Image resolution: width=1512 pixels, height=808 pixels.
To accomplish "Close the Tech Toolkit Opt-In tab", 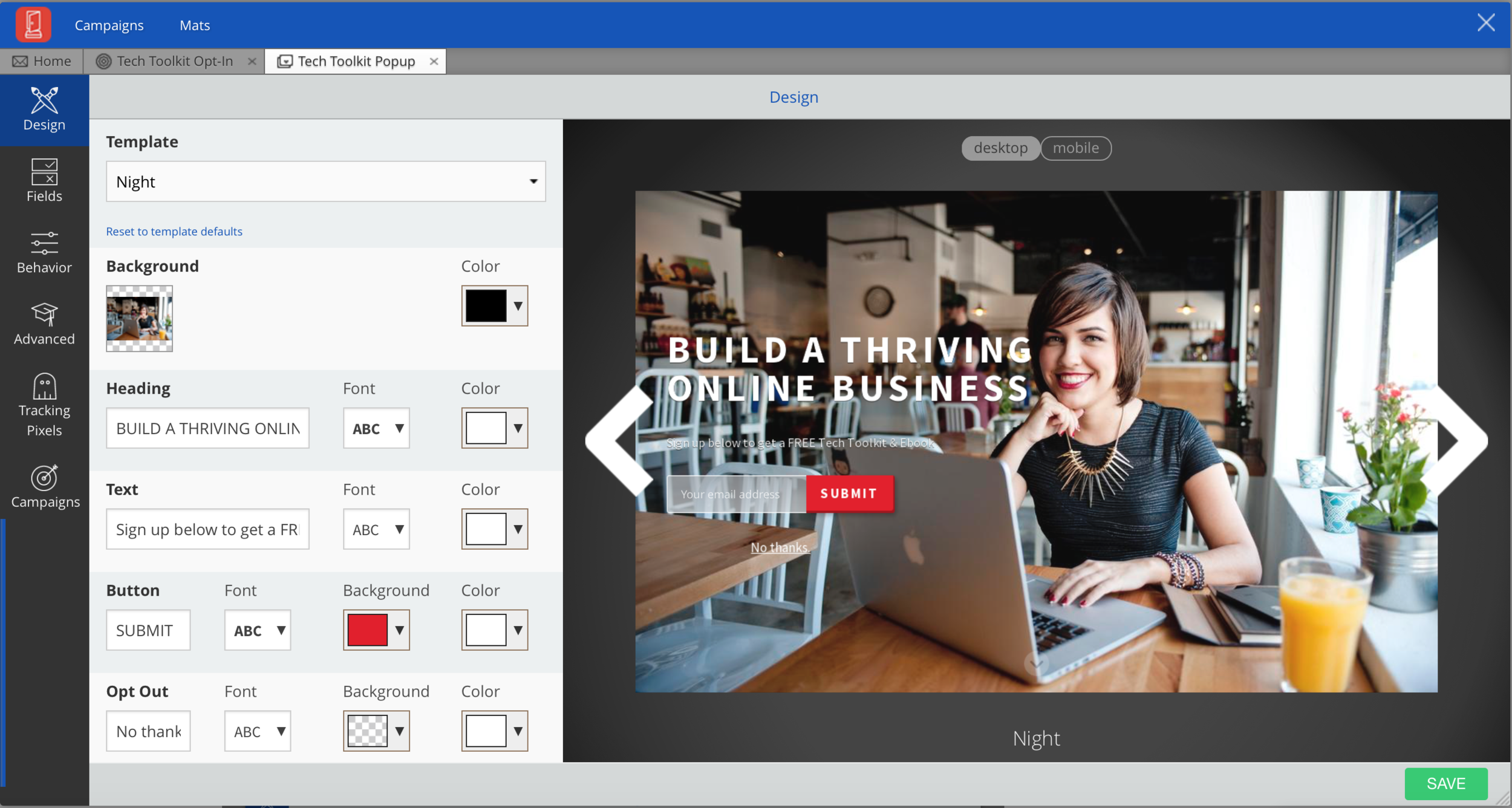I will (x=252, y=61).
